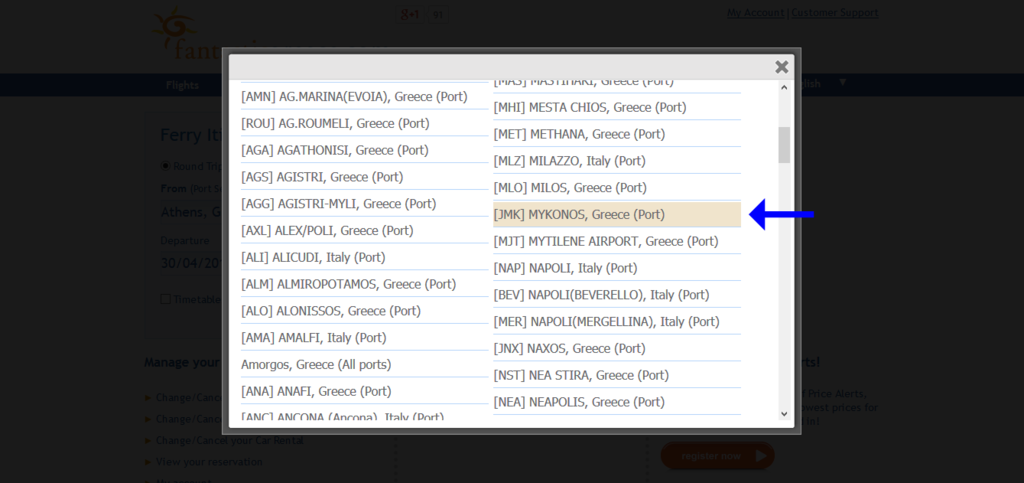Choose [MLO] MILOS, Greece port
This screenshot has width=1024, height=483.
(x=617, y=187)
